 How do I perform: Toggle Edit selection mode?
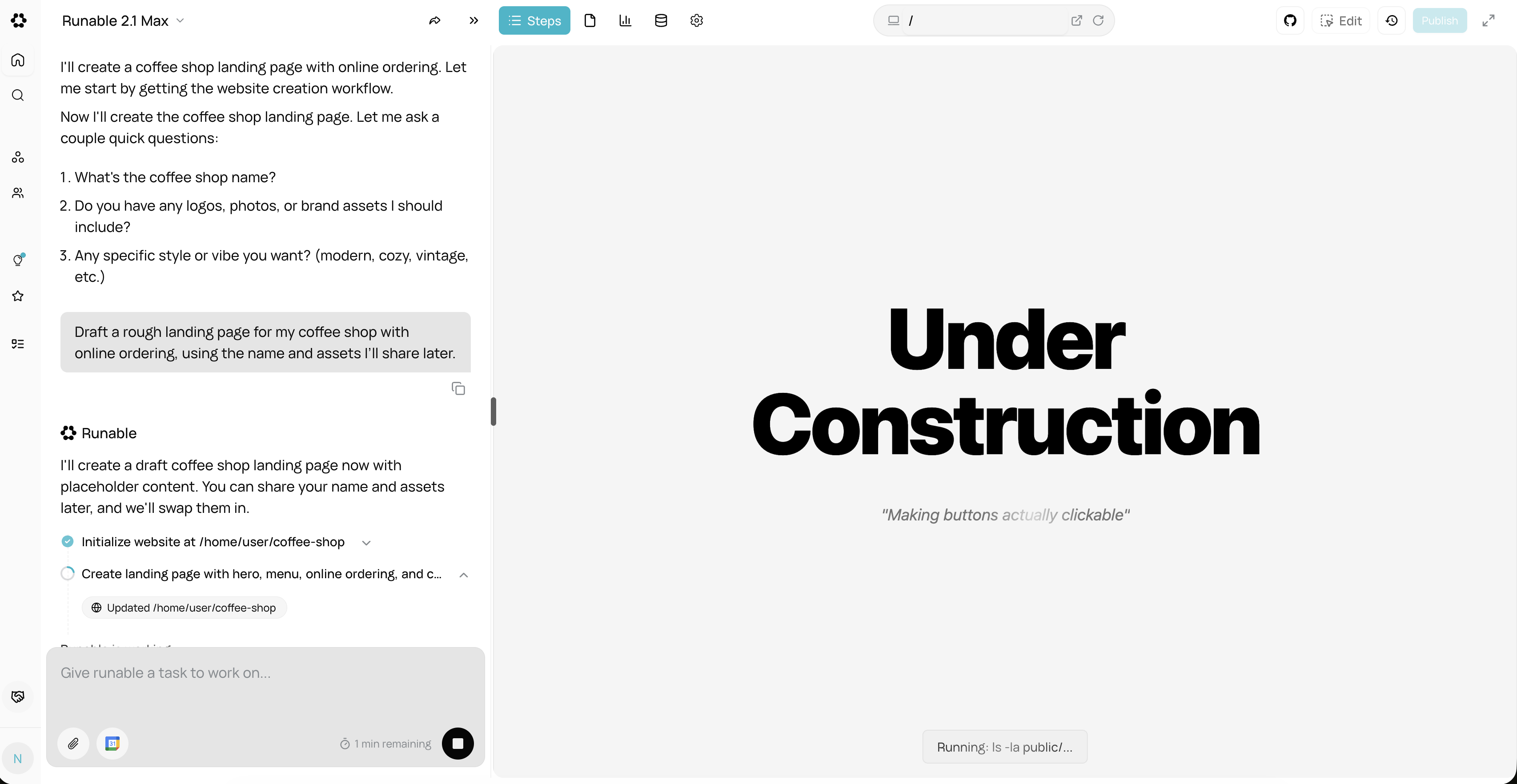point(1341,20)
